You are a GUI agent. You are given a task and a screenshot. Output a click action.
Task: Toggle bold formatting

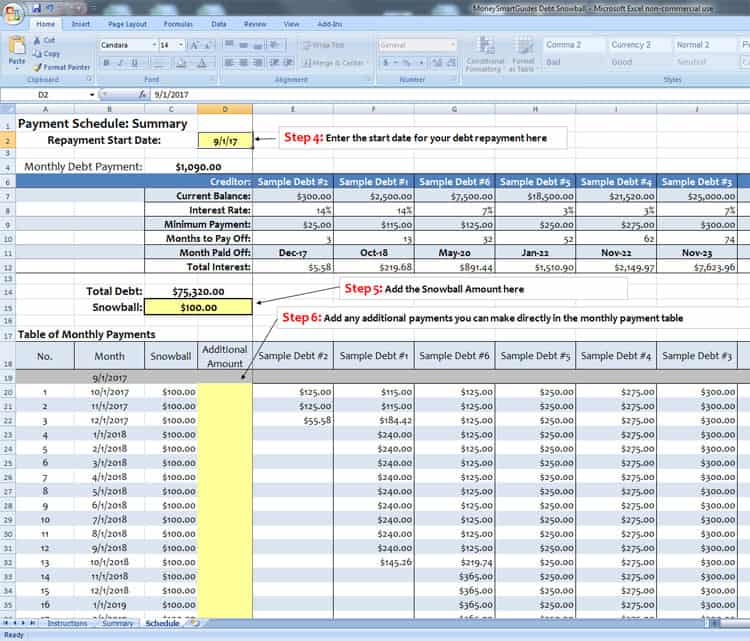click(106, 63)
